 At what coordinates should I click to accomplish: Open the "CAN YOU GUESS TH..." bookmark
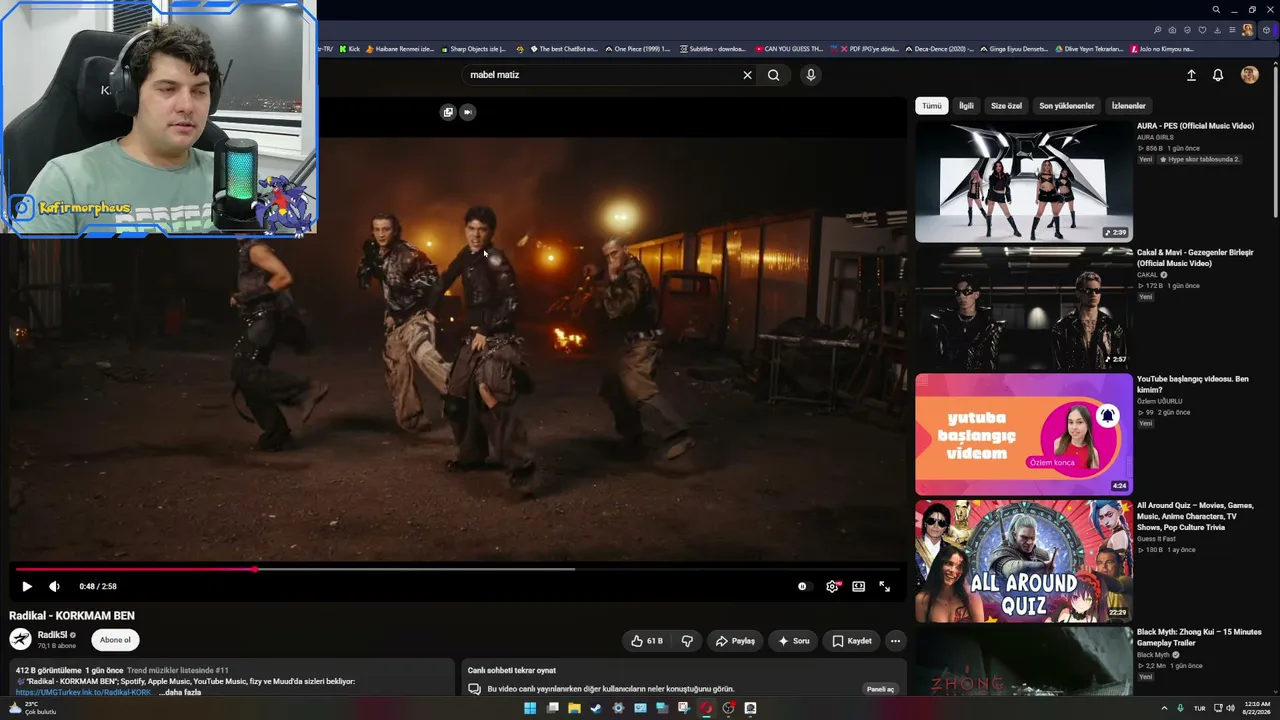[789, 49]
